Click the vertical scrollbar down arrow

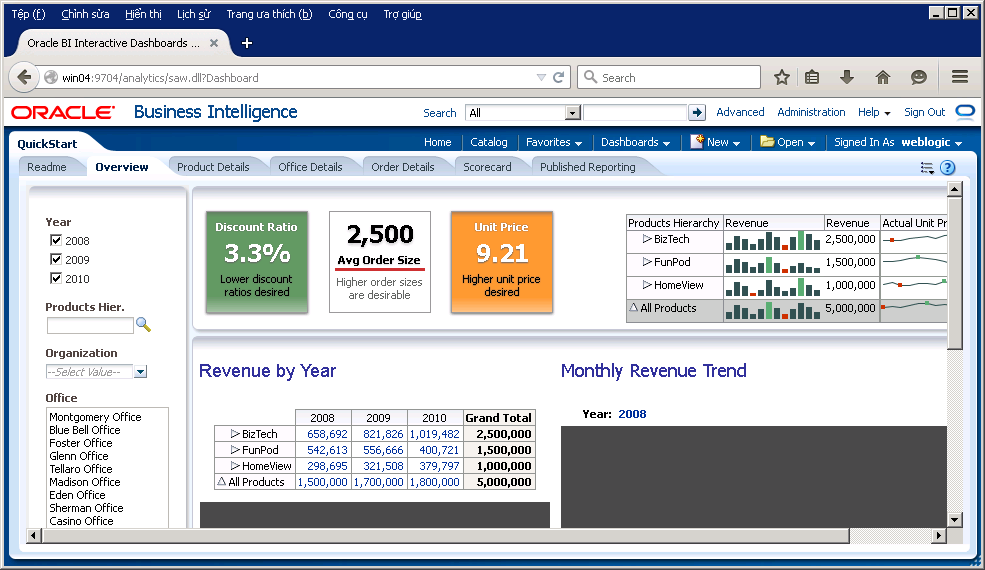955,520
